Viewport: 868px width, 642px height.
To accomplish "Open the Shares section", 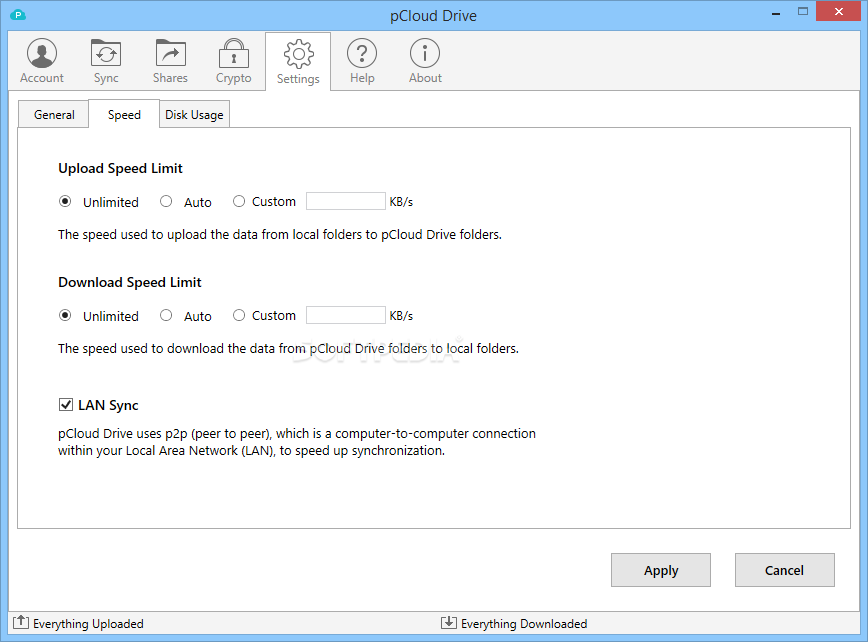I will click(170, 61).
